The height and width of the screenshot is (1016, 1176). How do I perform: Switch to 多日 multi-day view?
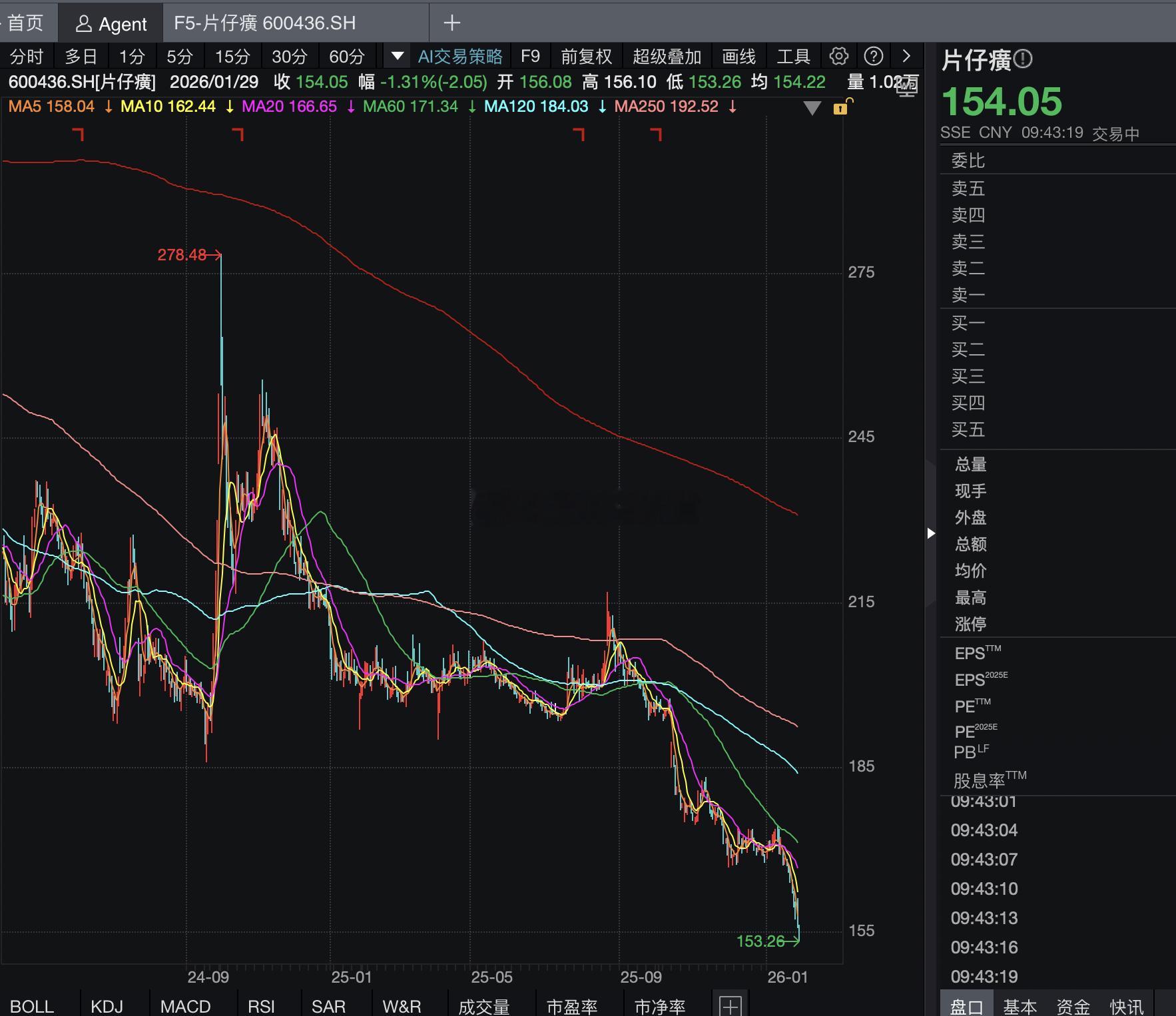(81, 57)
